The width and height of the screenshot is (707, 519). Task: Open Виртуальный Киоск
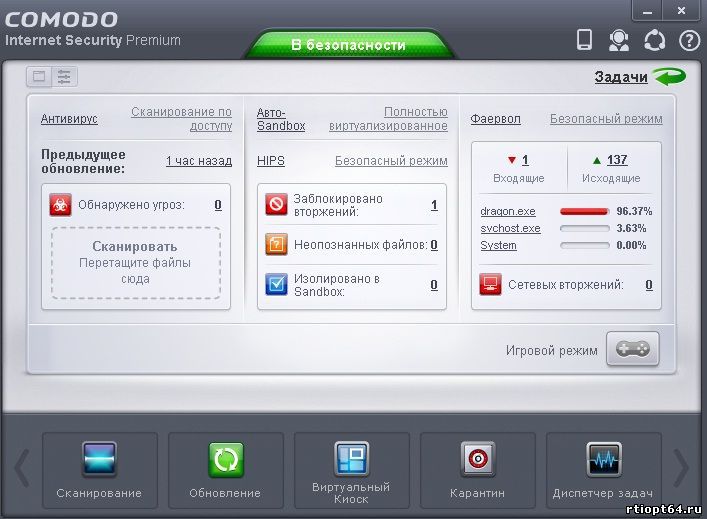coord(352,470)
